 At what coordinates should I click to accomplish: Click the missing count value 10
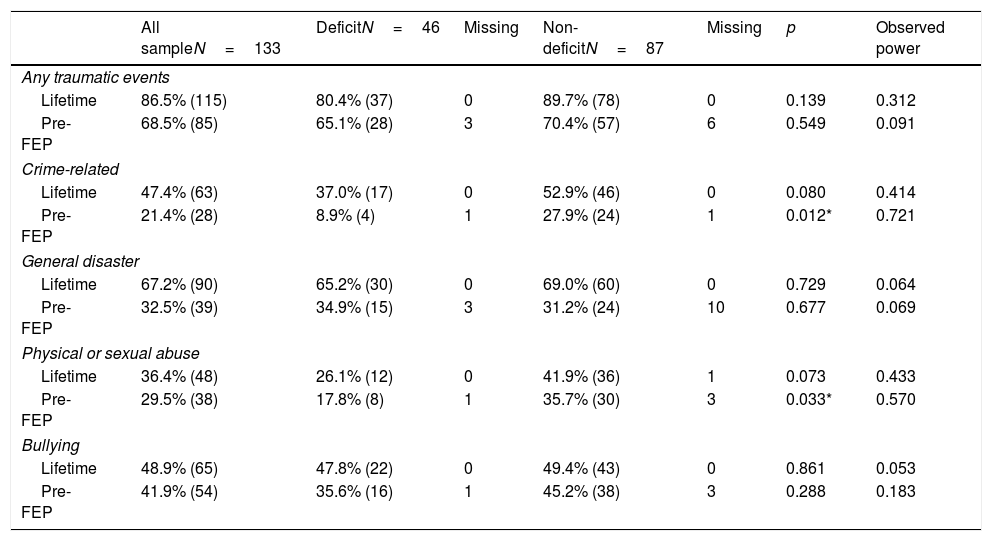715,308
